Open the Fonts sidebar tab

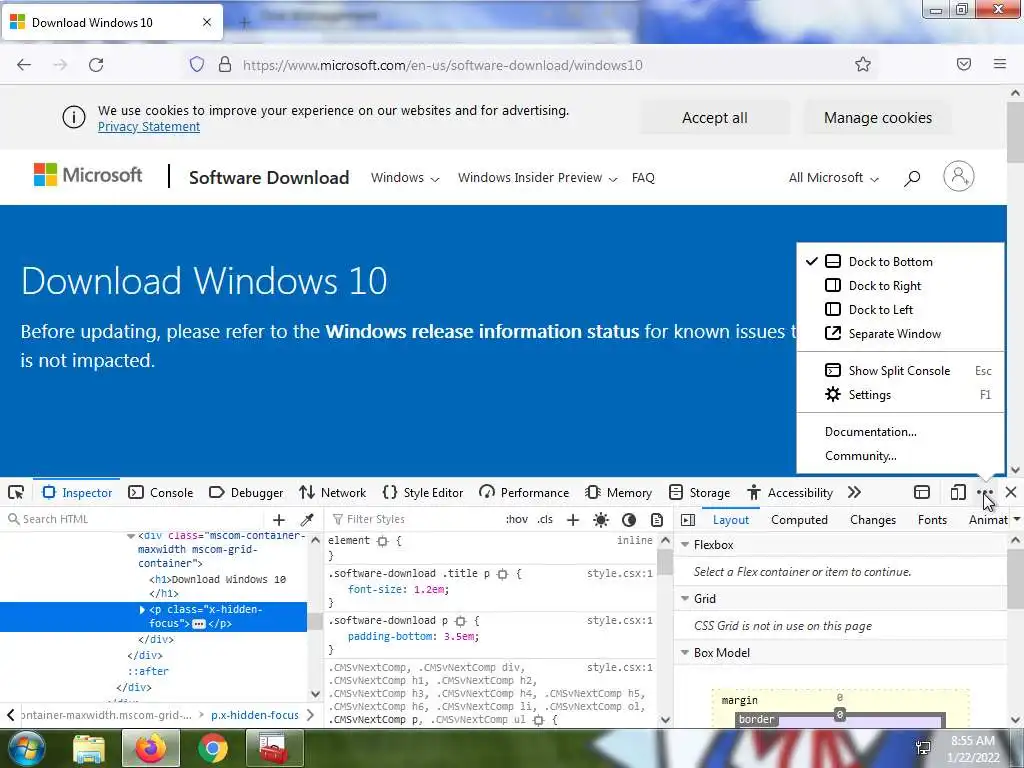click(932, 520)
